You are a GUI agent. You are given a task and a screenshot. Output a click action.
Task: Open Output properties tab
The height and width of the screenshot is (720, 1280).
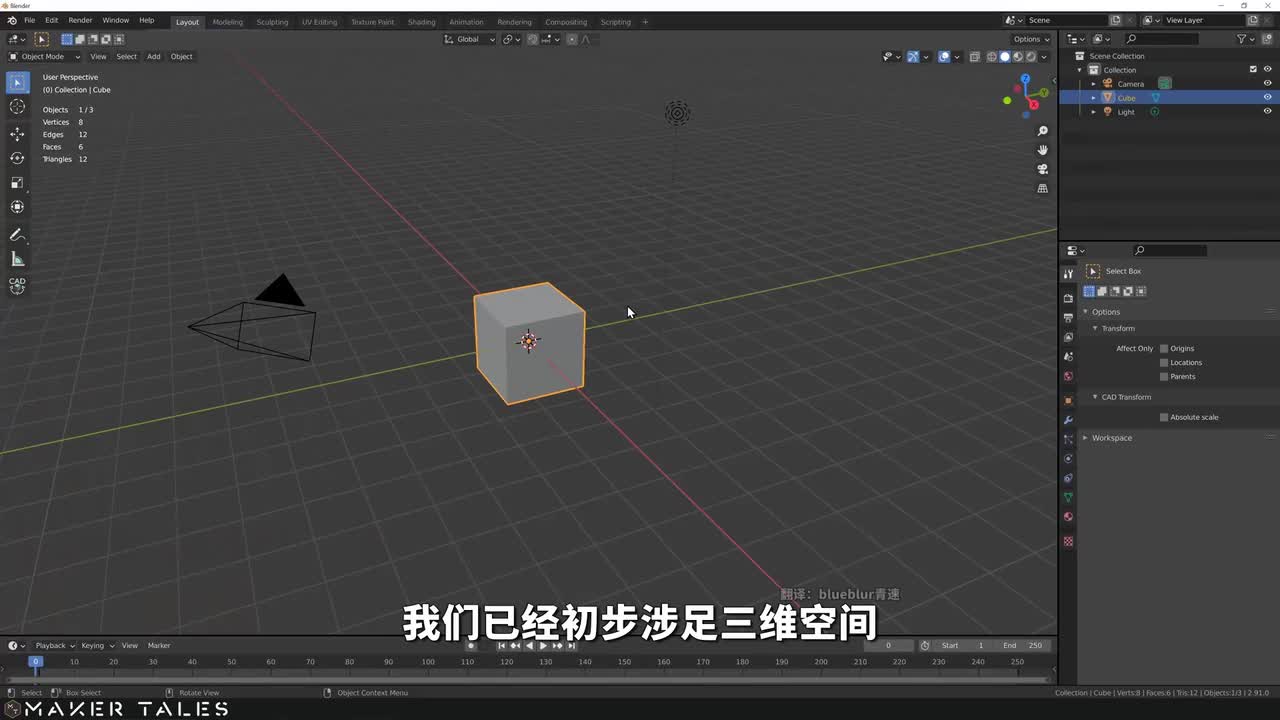pos(1068,317)
